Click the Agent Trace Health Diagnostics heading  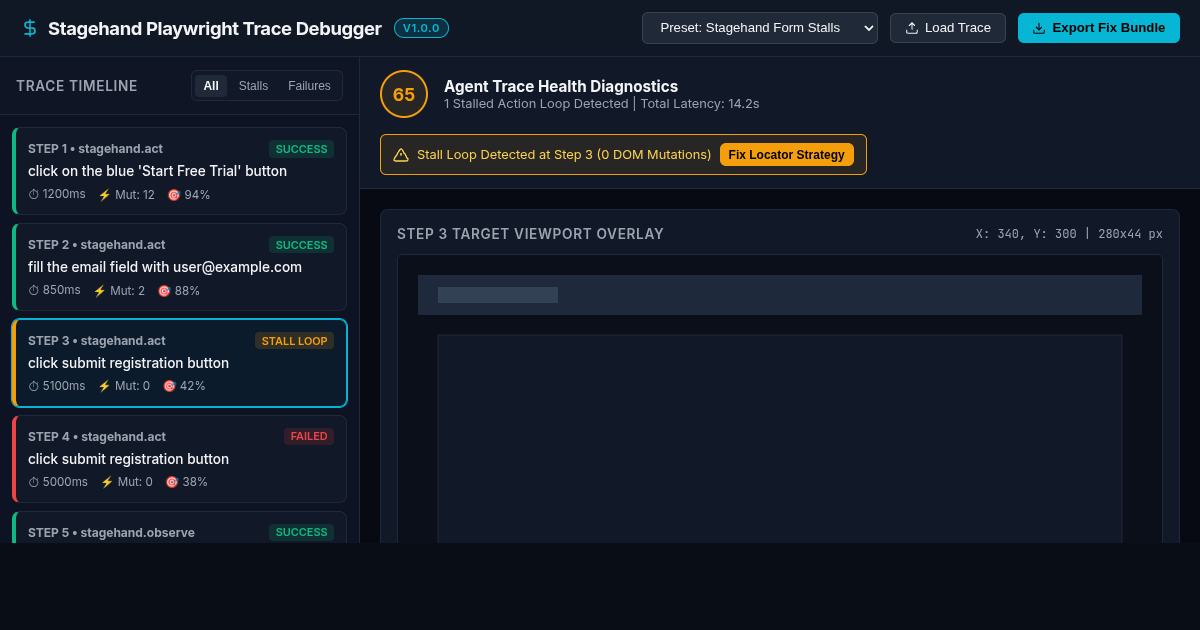point(561,86)
